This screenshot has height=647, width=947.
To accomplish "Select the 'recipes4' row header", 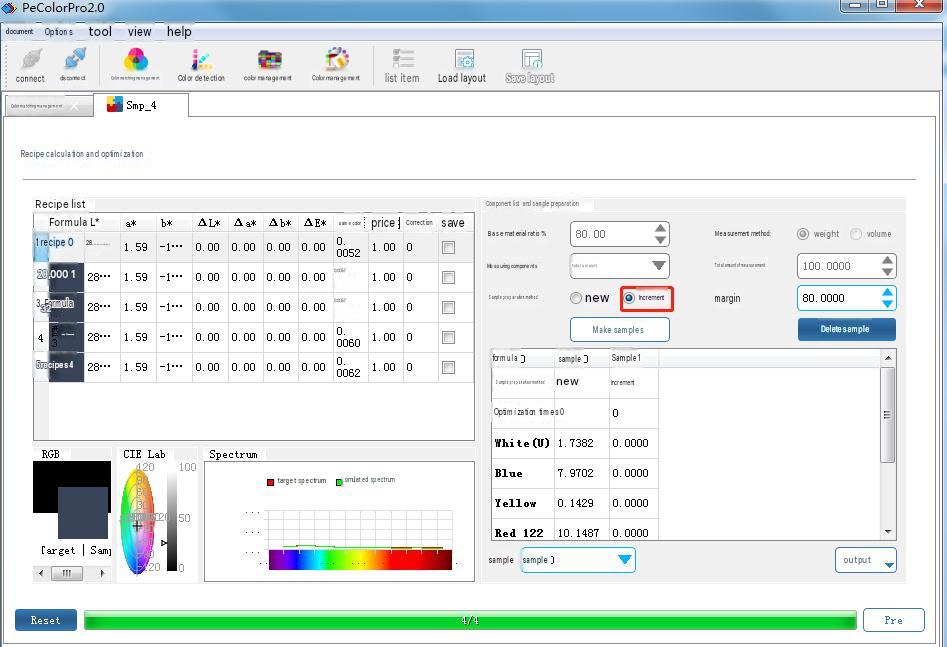I will click(x=59, y=367).
